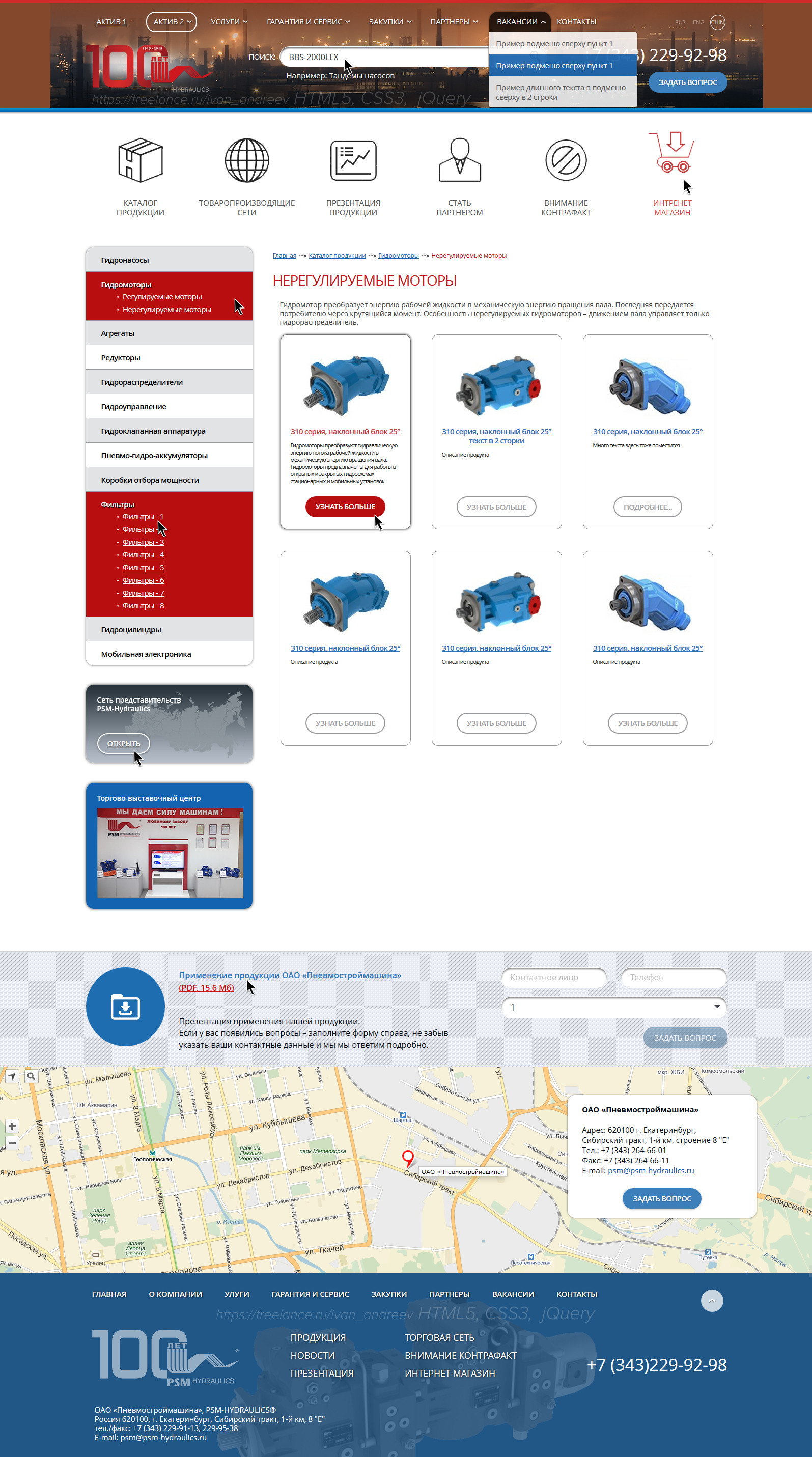Follow the Регулируемые моторы sidebar link
The width and height of the screenshot is (812, 1457).
click(x=162, y=296)
